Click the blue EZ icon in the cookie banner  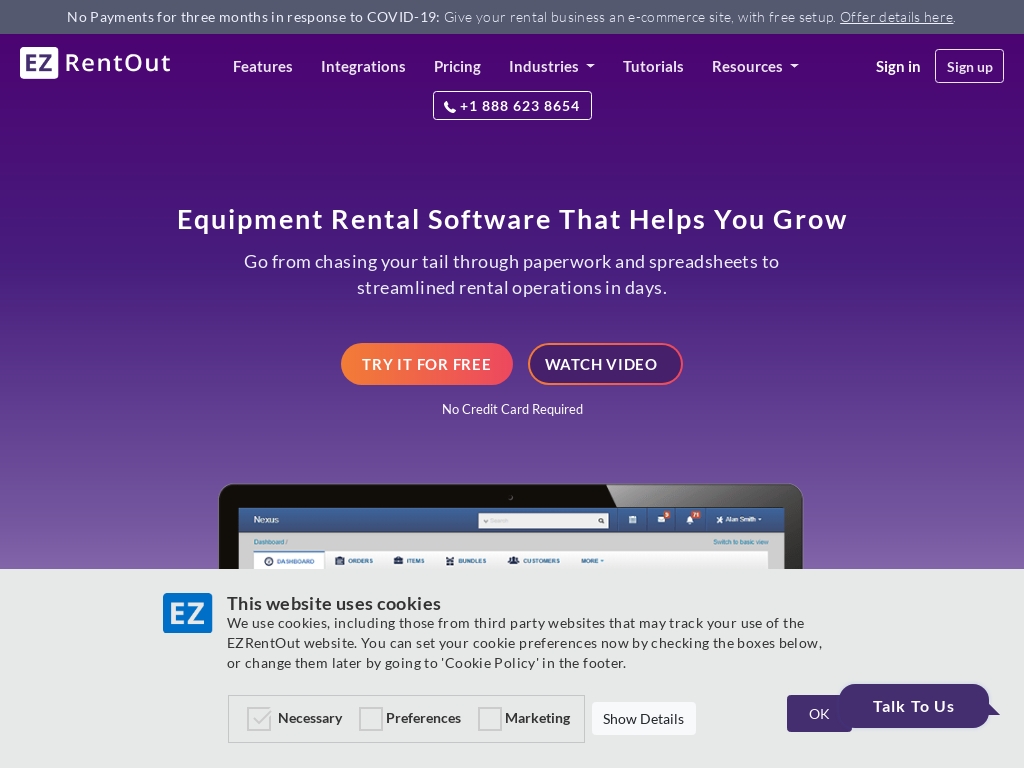pos(187,613)
